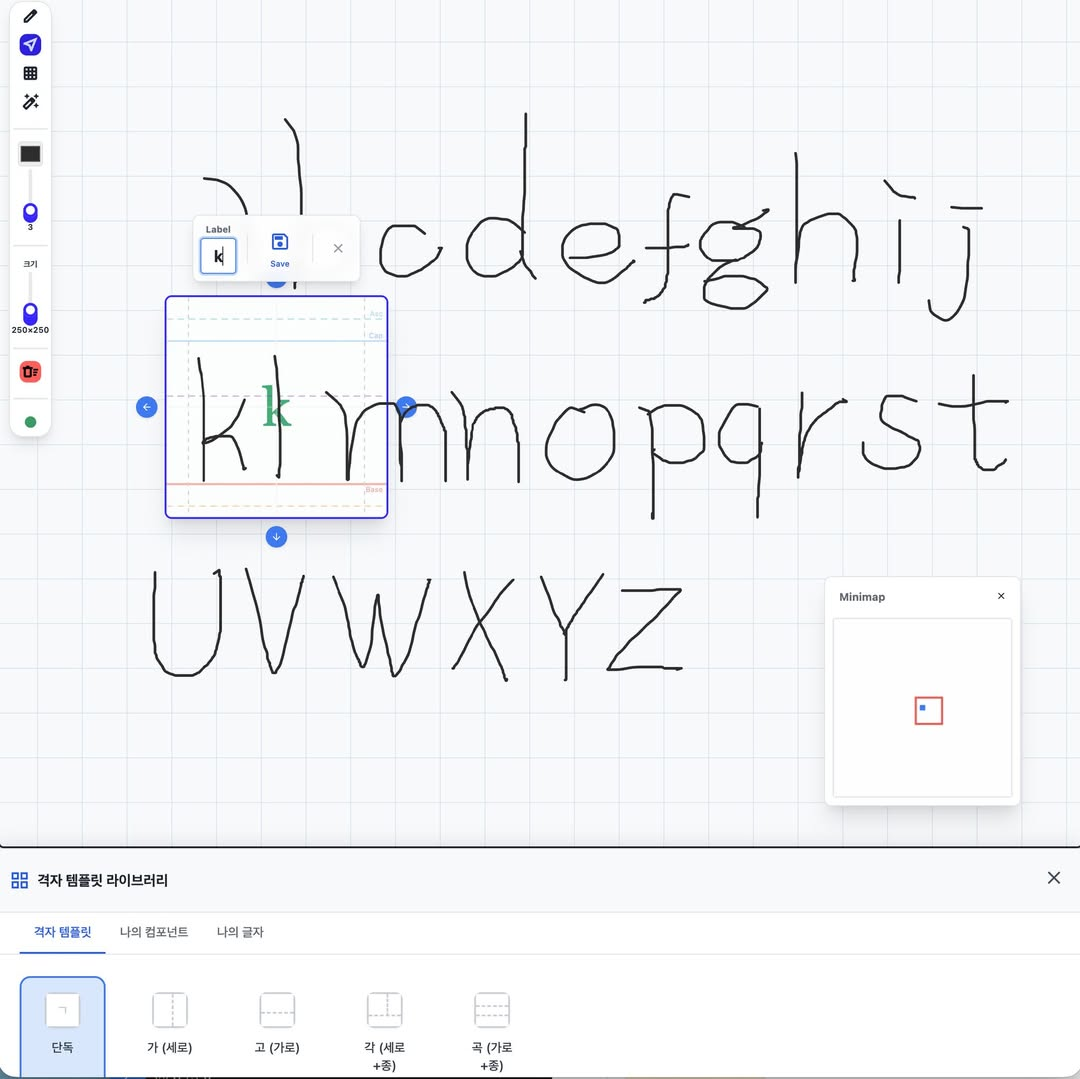
Task: Save the glyph label
Action: [280, 249]
